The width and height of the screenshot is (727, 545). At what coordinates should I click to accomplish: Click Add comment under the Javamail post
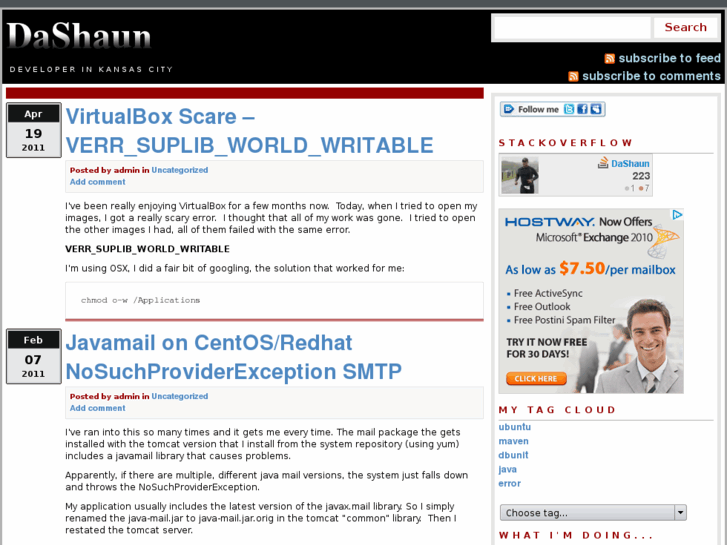coord(97,409)
